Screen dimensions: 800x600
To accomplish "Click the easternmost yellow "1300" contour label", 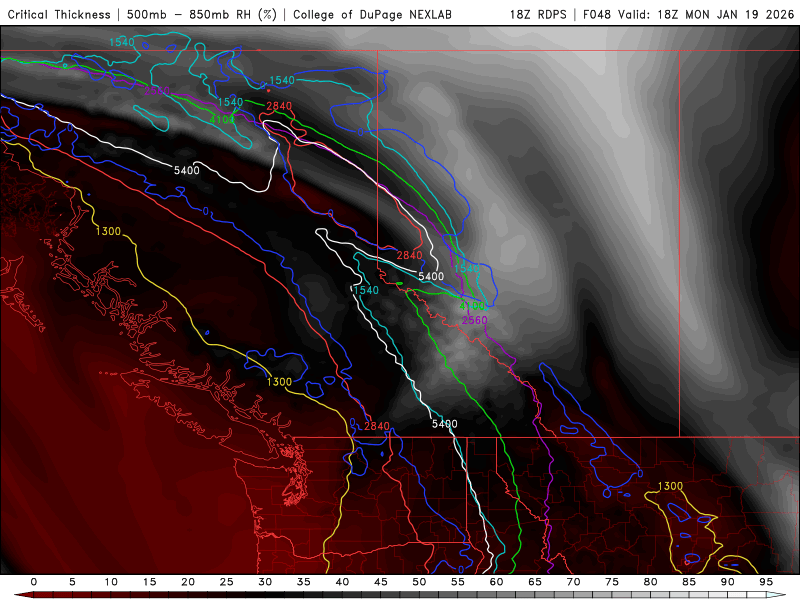I will pyautogui.click(x=670, y=486).
